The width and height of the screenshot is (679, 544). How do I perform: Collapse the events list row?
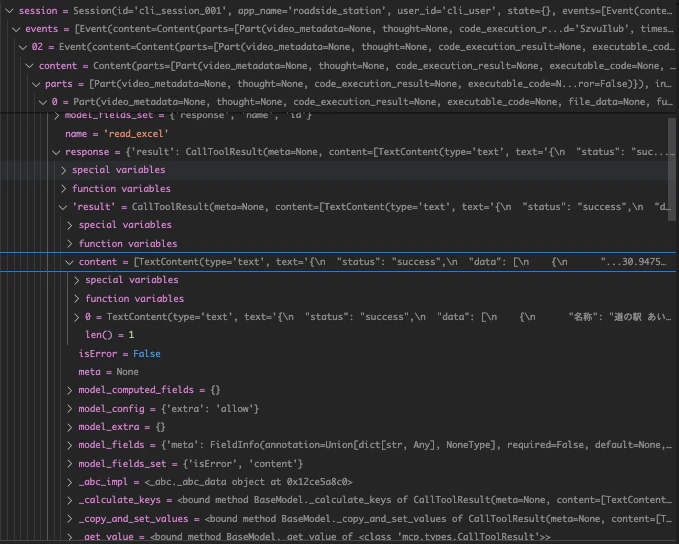16,29
